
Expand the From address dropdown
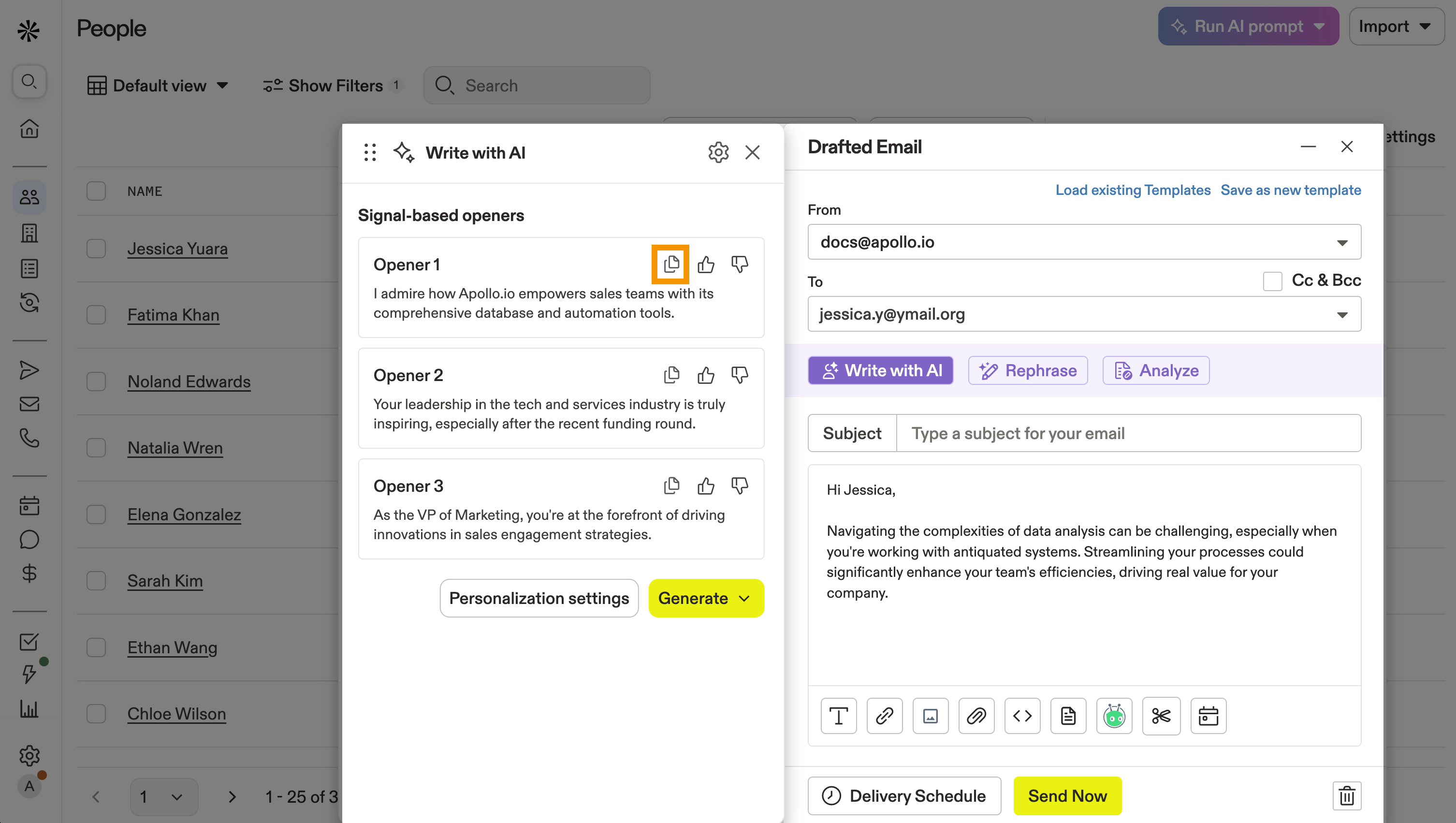tap(1342, 242)
